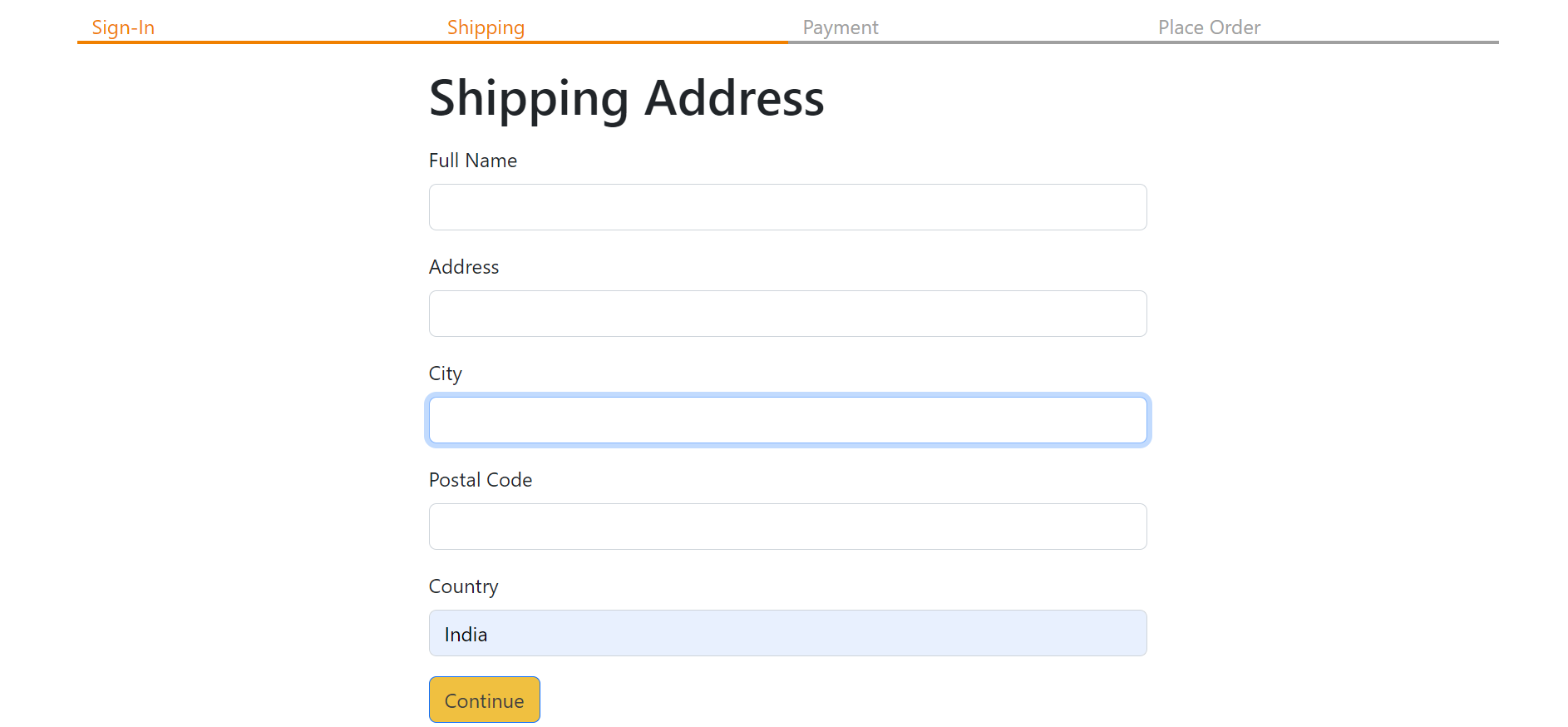Click inside the Postal Code input field
The image size is (1568, 727).
(x=787, y=526)
